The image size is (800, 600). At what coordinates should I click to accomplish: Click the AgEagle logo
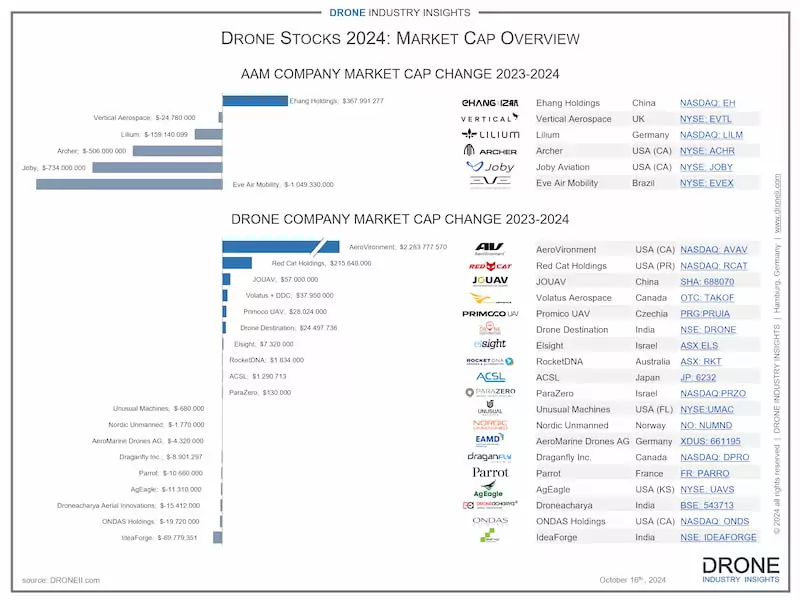(490, 489)
